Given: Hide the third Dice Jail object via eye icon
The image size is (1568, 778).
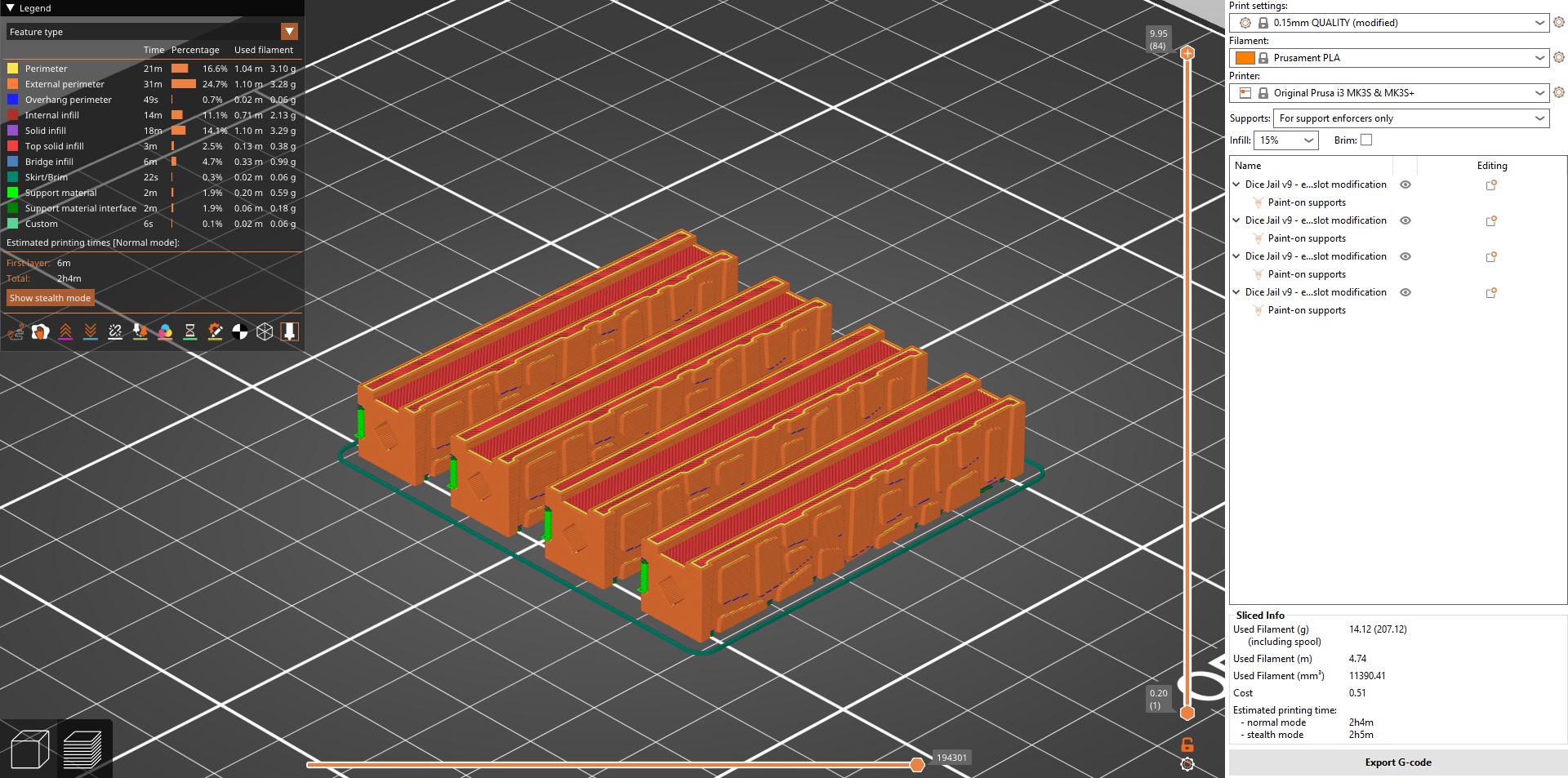Looking at the screenshot, I should [1405, 256].
